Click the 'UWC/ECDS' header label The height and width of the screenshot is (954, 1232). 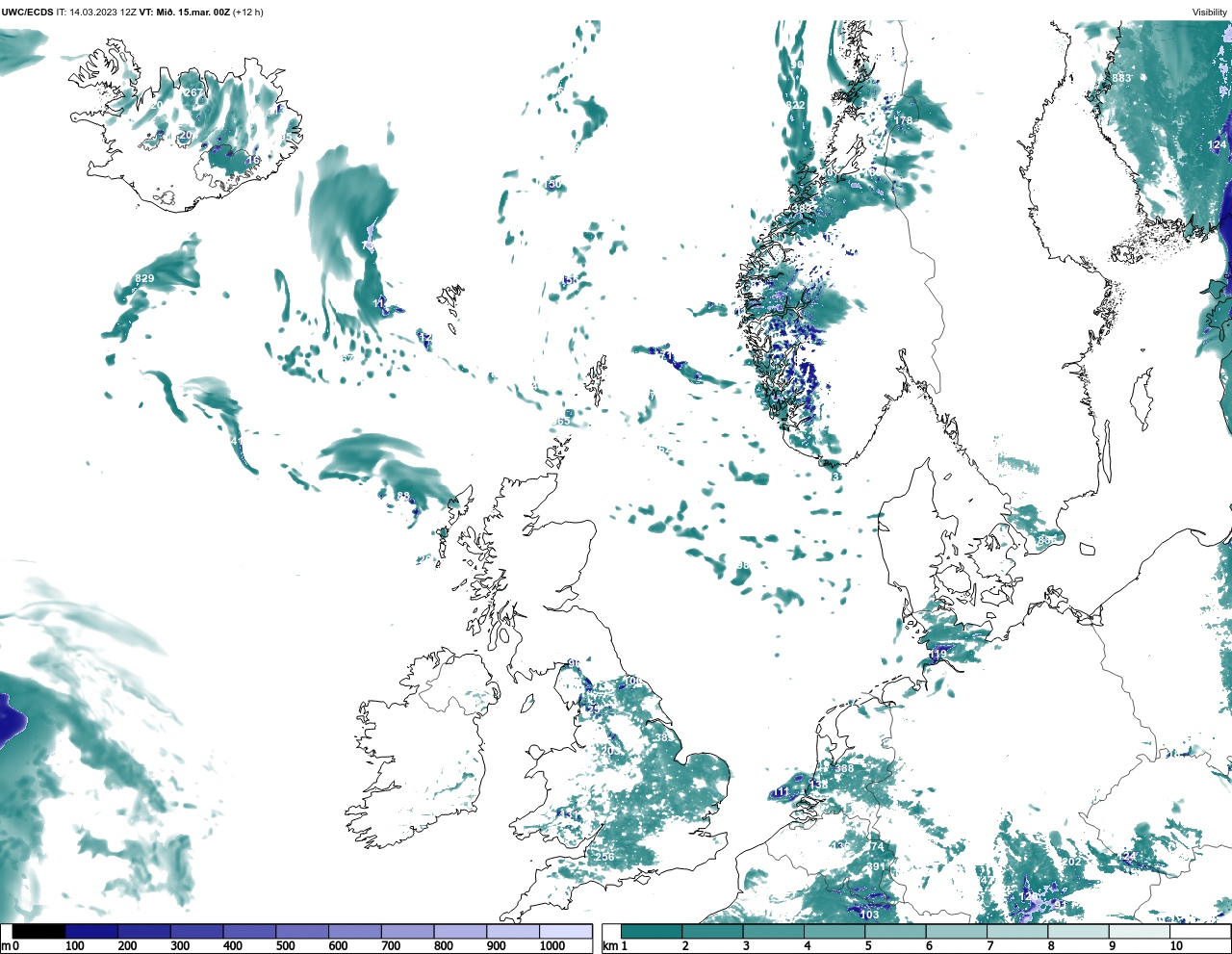pyautogui.click(x=27, y=13)
